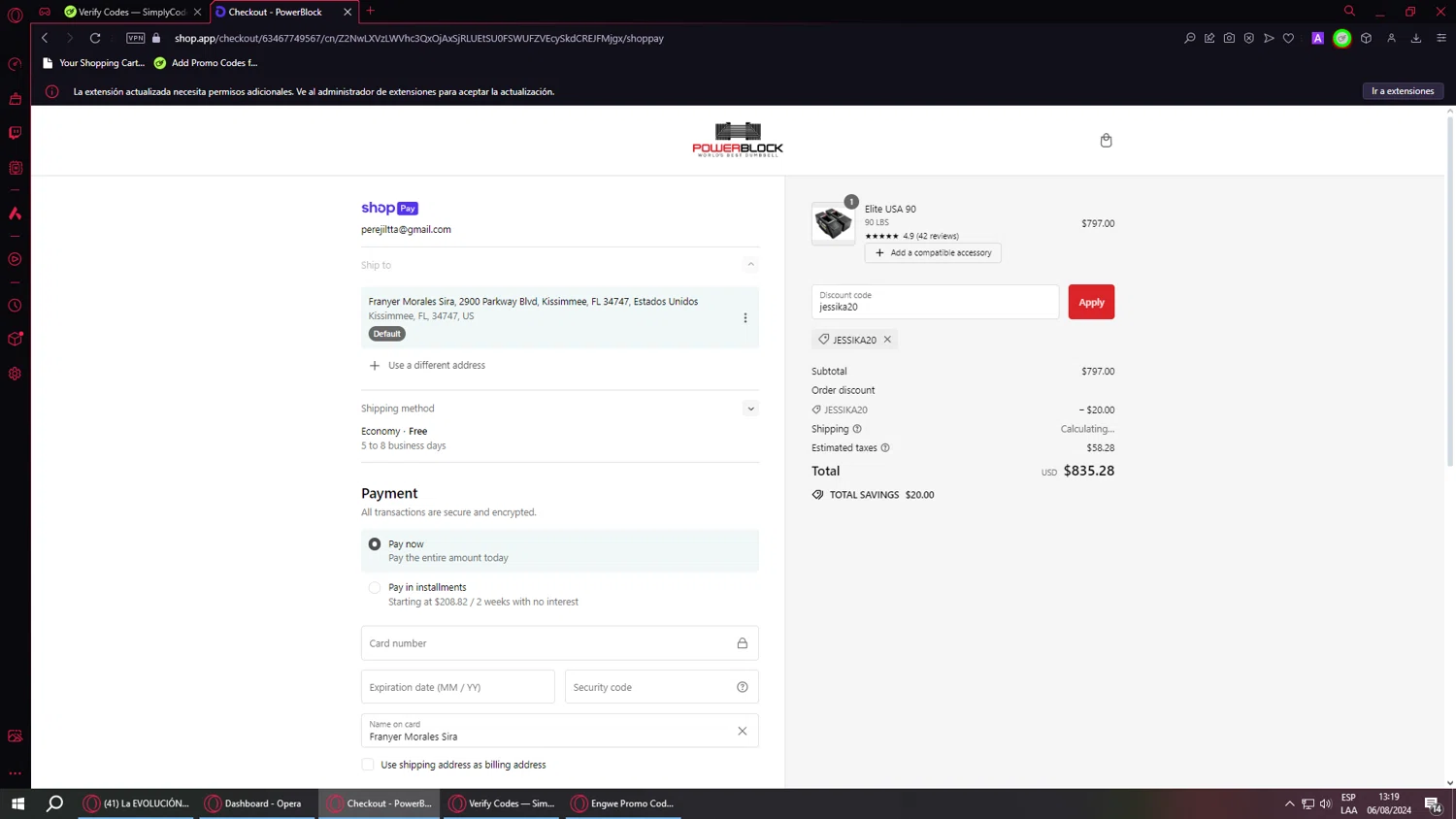Reload the page in browser toolbar
Viewport: 1456px width, 819px height.
[x=95, y=38]
